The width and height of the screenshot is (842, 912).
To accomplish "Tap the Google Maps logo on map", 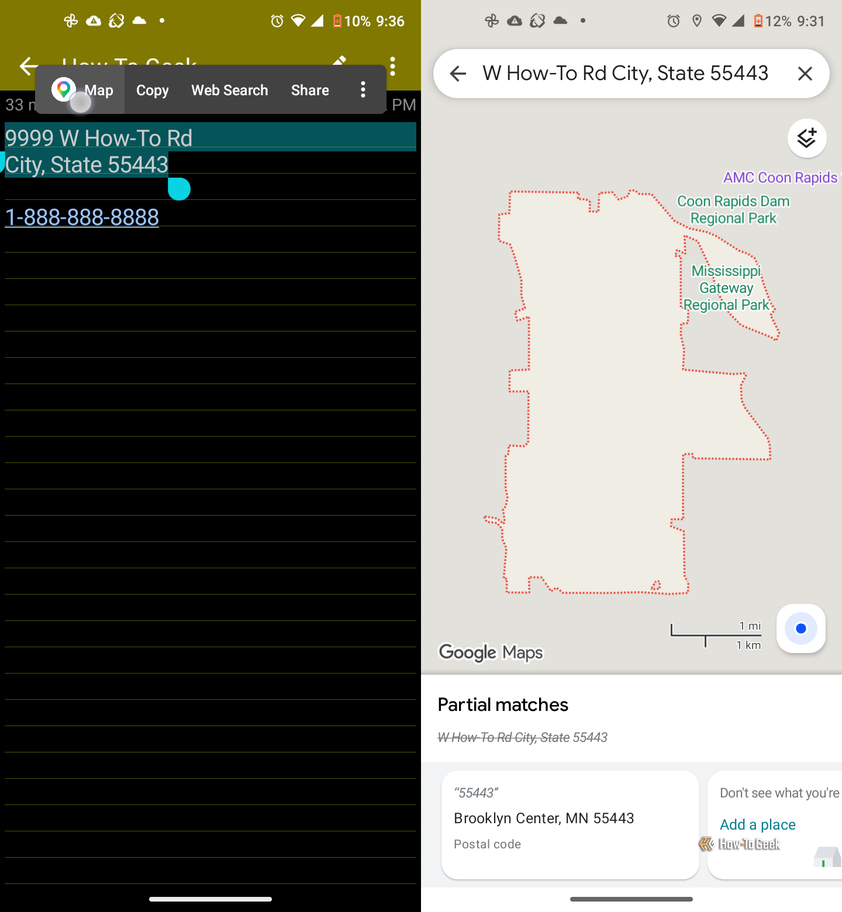I will [490, 652].
